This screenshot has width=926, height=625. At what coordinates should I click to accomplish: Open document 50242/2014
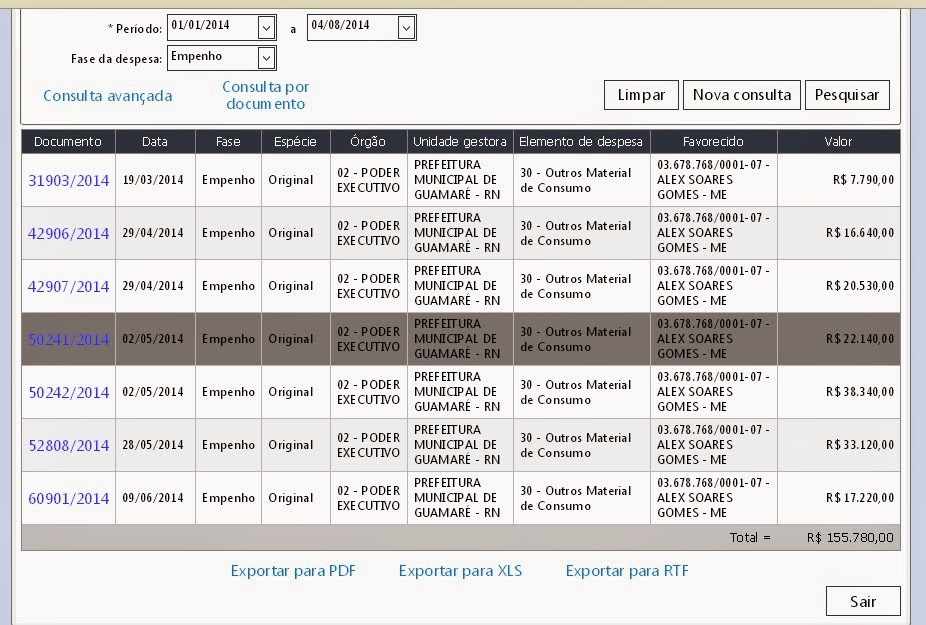[69, 392]
